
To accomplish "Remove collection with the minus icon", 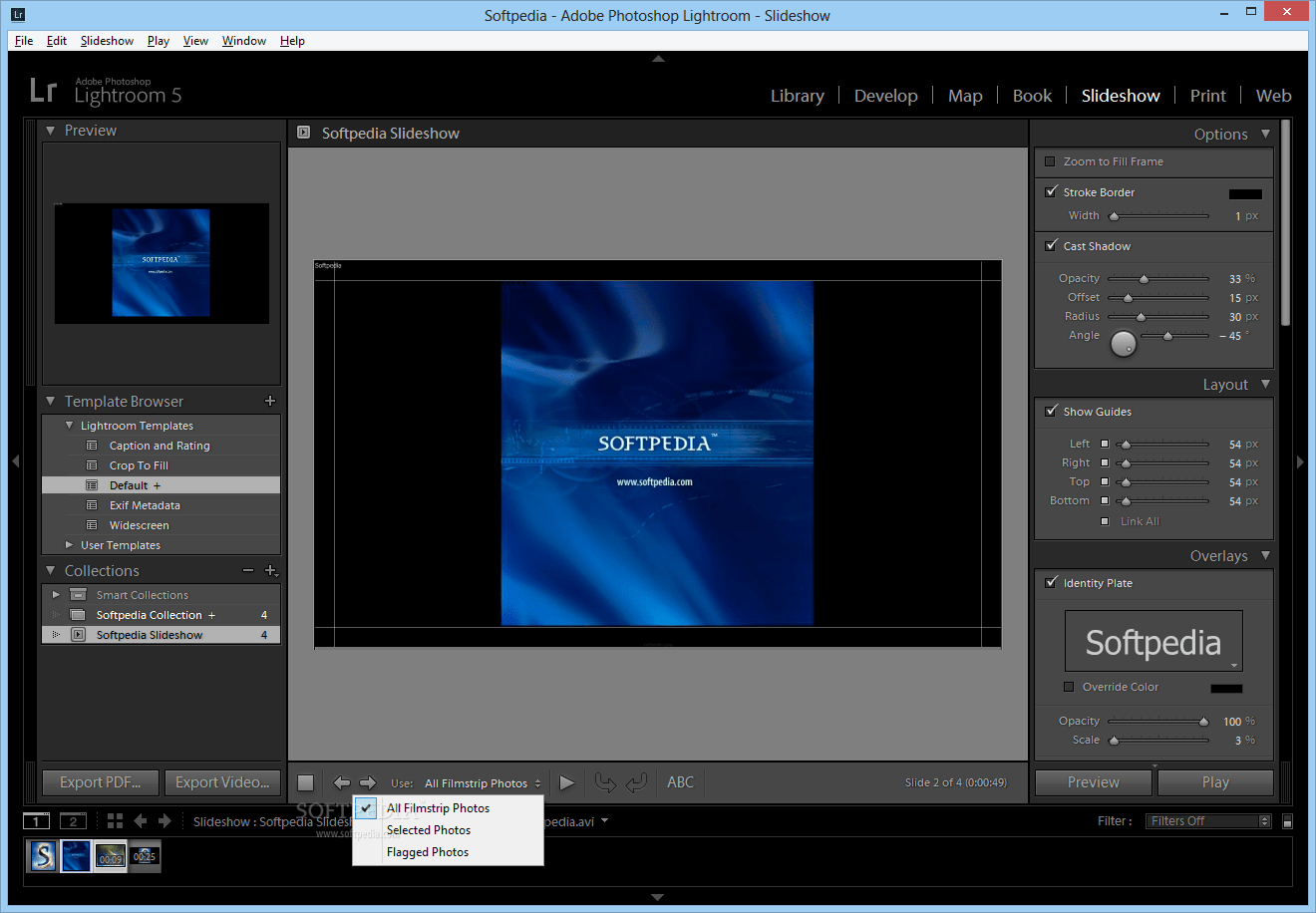I will click(248, 570).
